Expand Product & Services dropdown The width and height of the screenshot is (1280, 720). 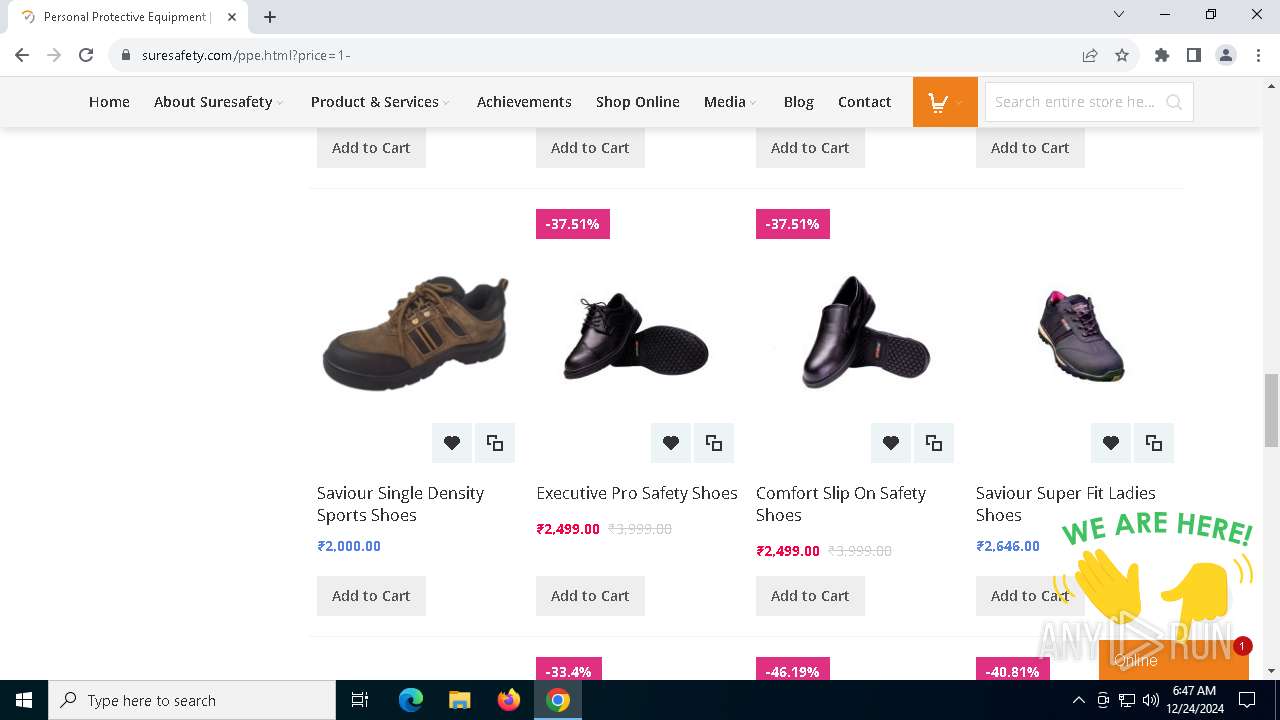click(379, 102)
